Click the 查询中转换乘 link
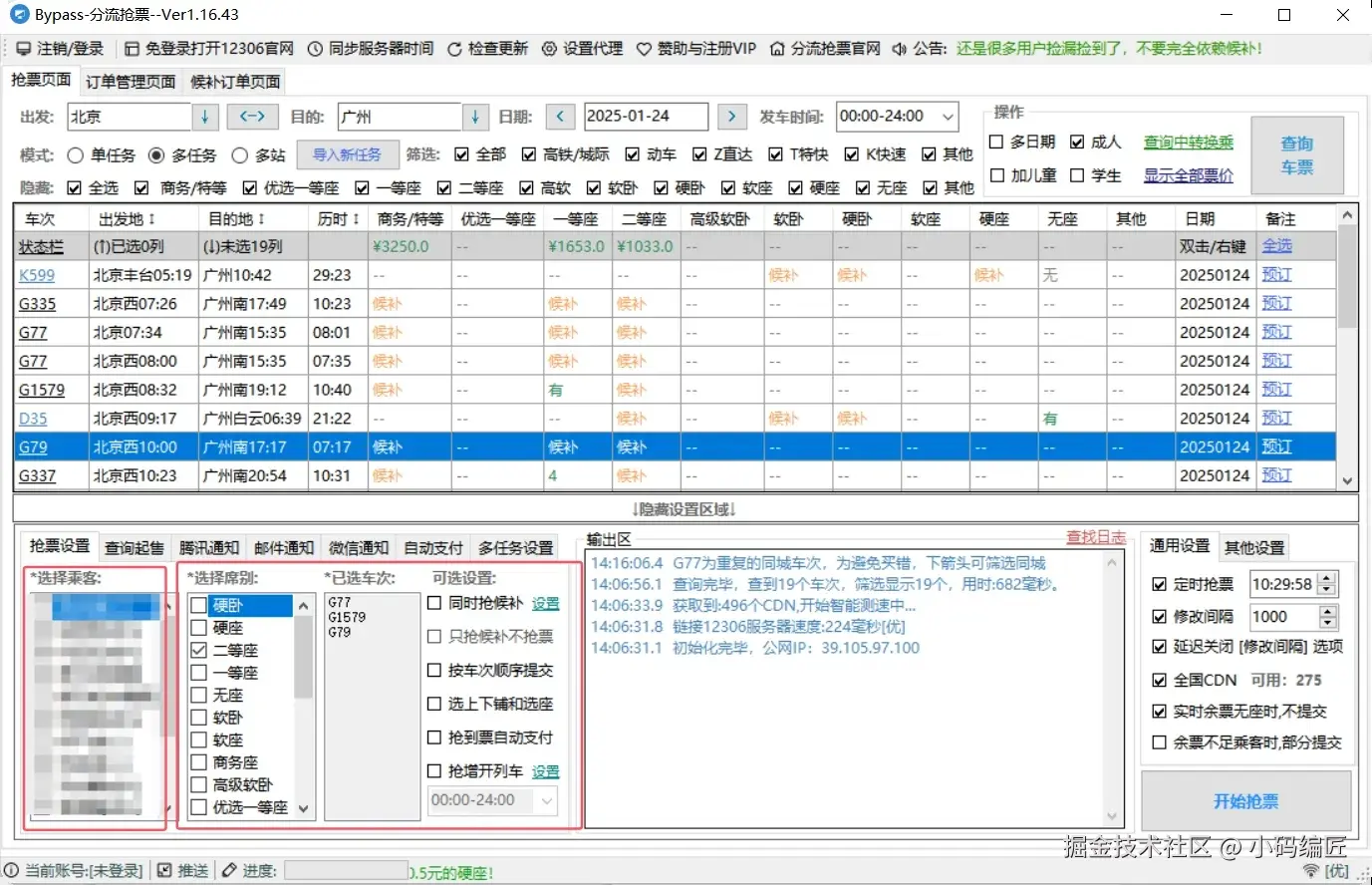The image size is (1372, 885). [x=1188, y=143]
